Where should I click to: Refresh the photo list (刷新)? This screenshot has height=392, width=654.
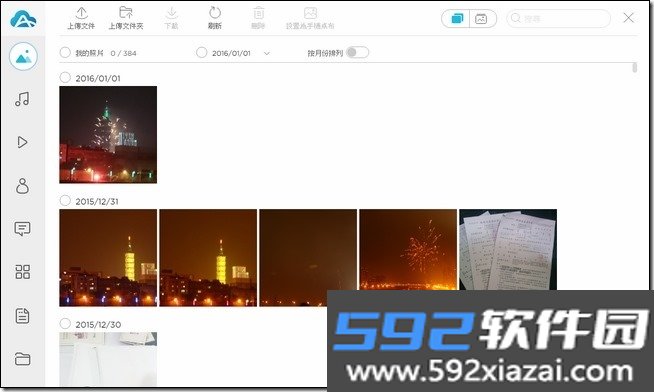coord(214,13)
